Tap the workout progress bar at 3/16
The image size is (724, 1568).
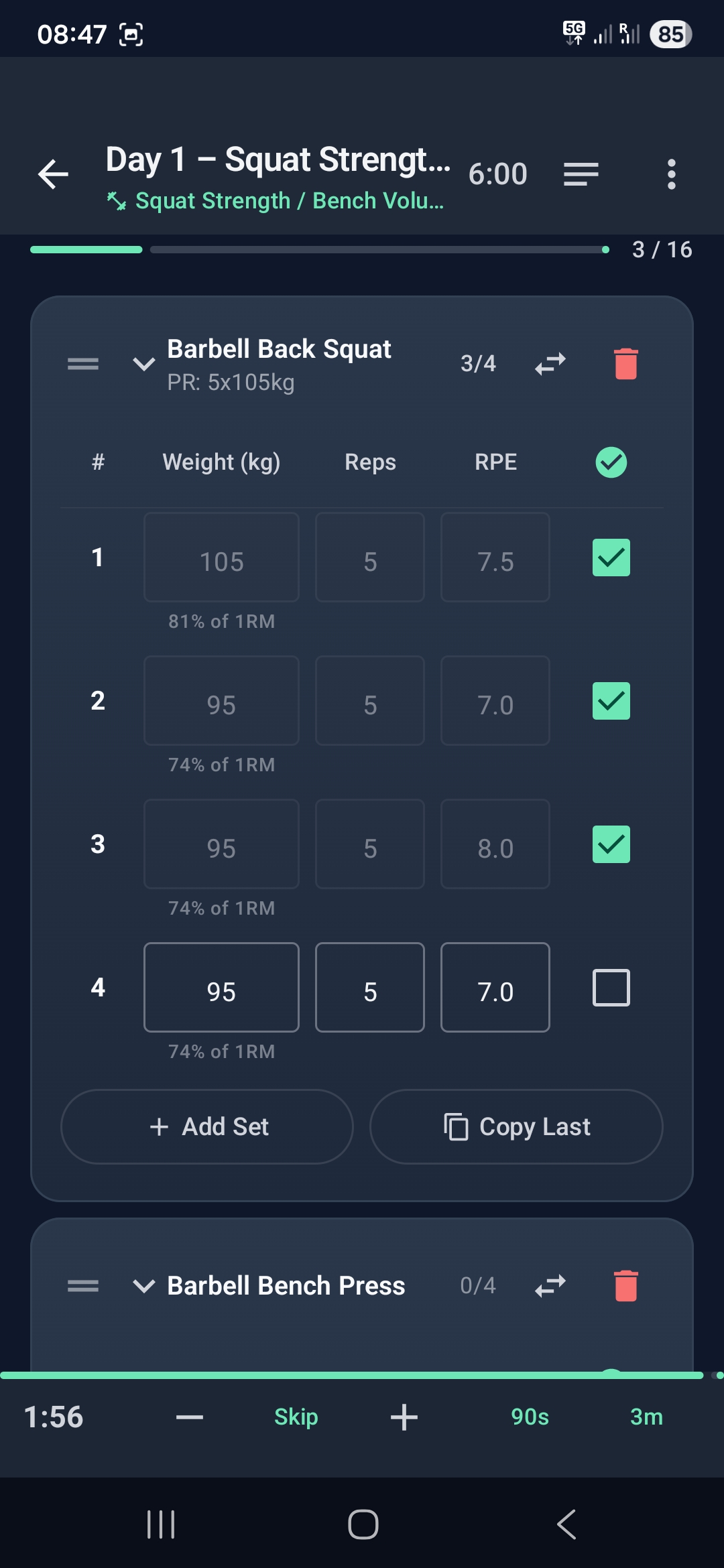(315, 249)
